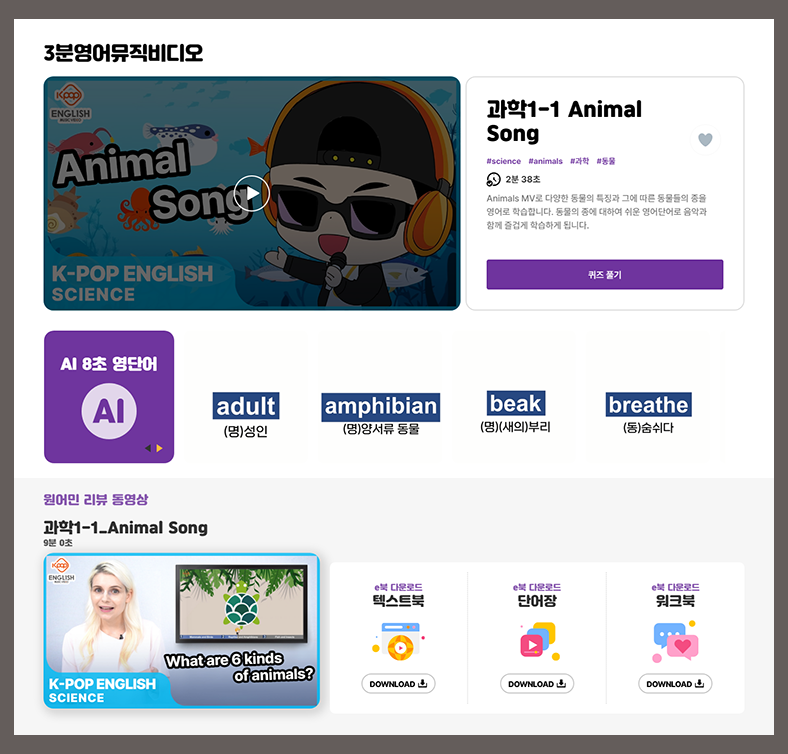
Task: Play the Animal Song music video
Action: pos(252,193)
